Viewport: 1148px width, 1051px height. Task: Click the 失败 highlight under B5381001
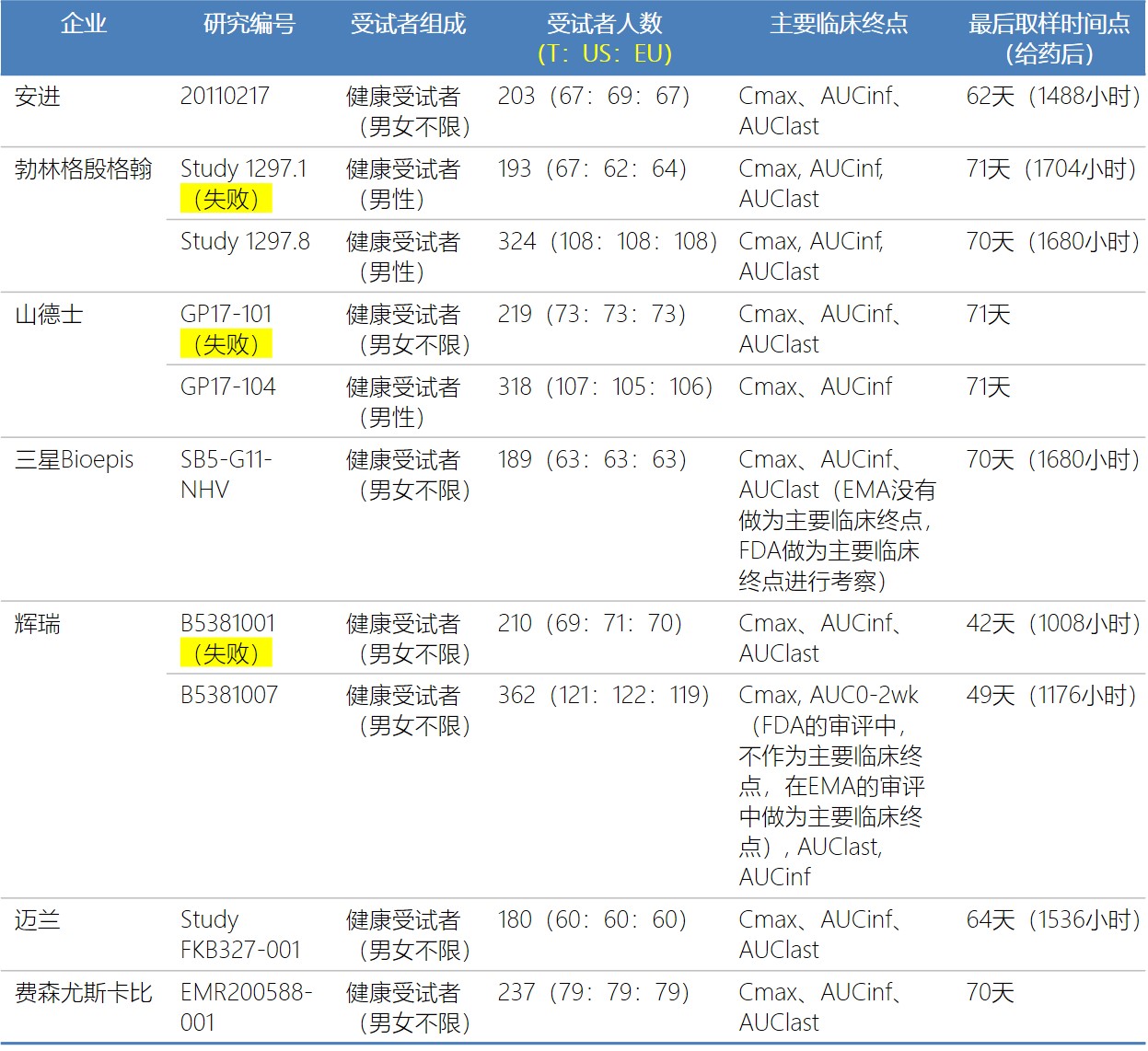click(226, 653)
